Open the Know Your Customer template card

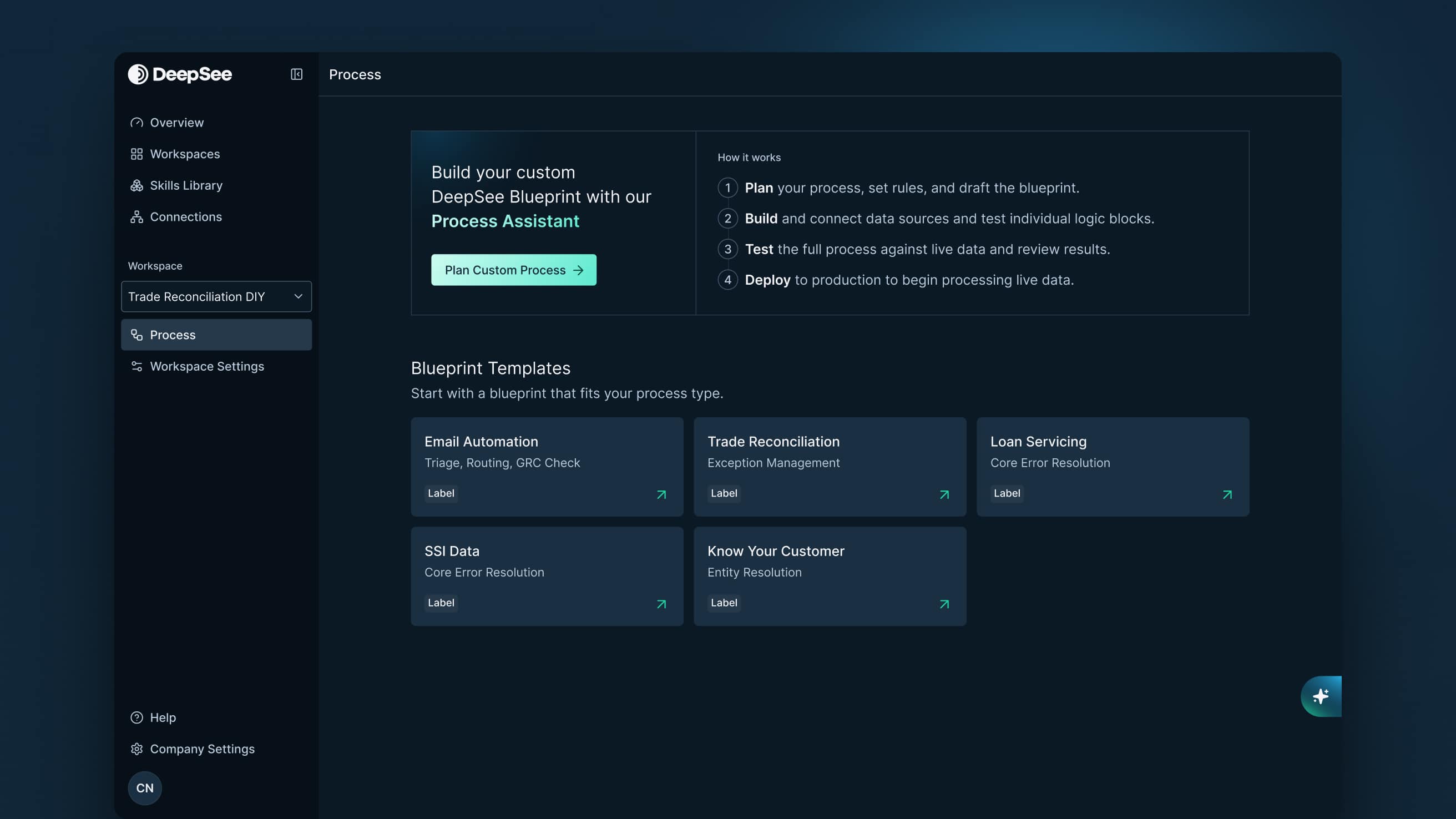pyautogui.click(x=830, y=577)
